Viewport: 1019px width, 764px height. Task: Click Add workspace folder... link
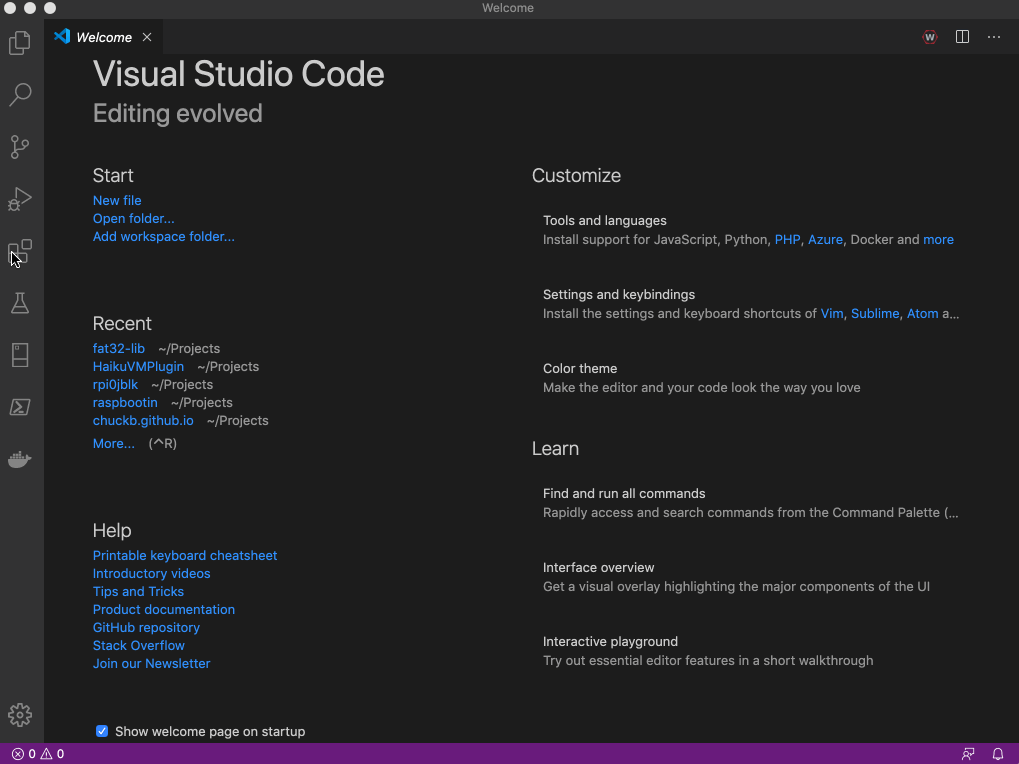tap(164, 236)
